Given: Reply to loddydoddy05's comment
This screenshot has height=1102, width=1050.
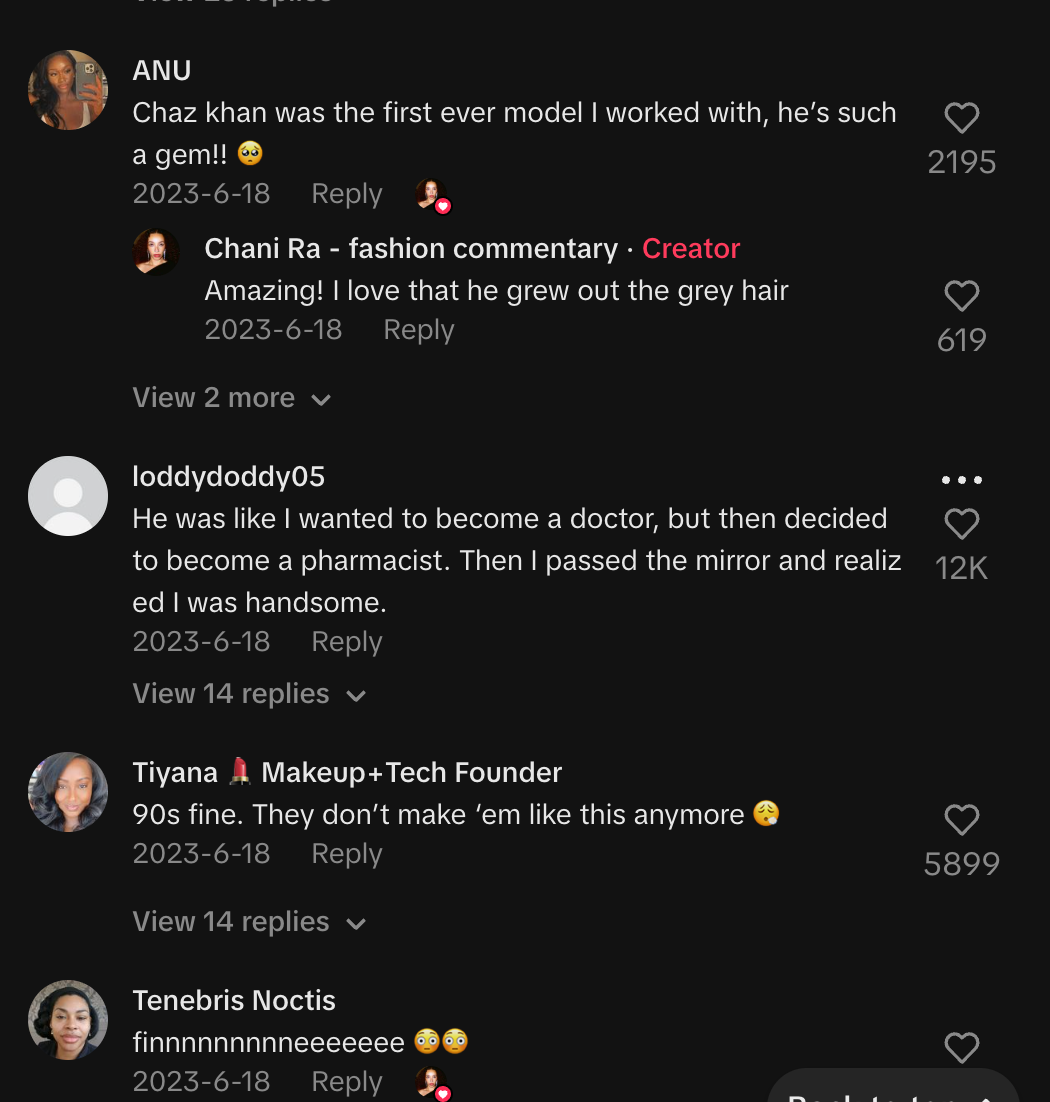Looking at the screenshot, I should [346, 641].
